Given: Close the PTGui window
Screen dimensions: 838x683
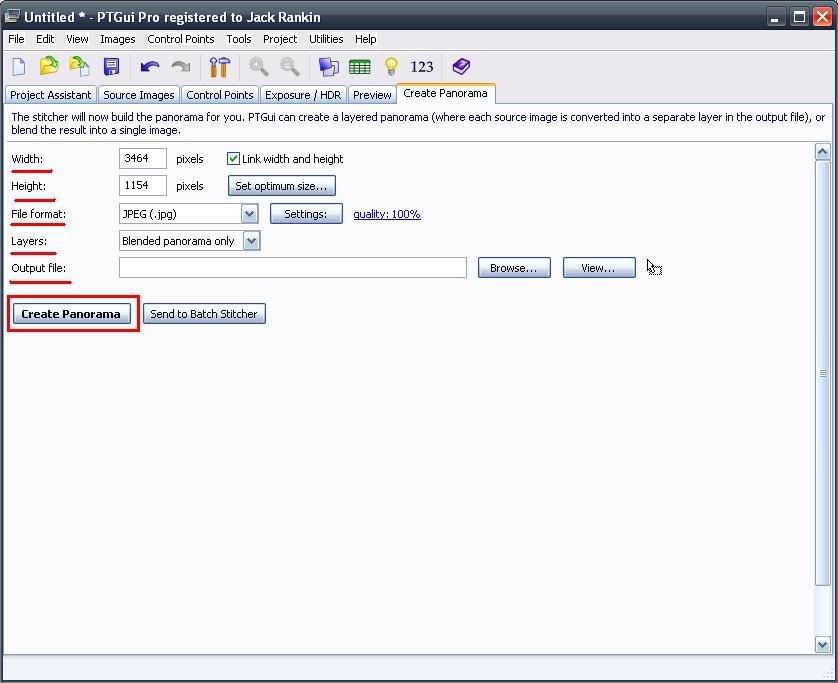Looking at the screenshot, I should pos(823,17).
